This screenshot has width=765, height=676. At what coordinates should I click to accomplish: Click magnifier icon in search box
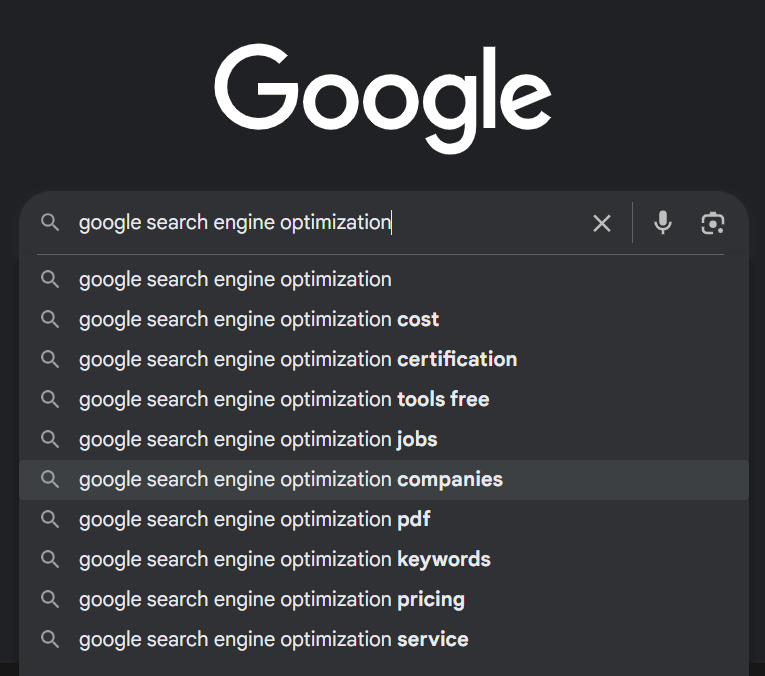pyautogui.click(x=50, y=223)
